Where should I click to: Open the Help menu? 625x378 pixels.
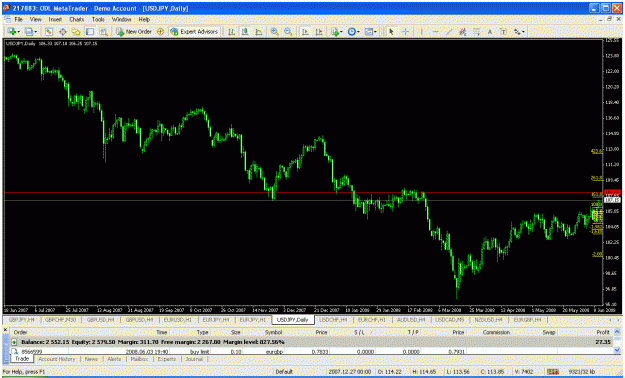coord(144,19)
